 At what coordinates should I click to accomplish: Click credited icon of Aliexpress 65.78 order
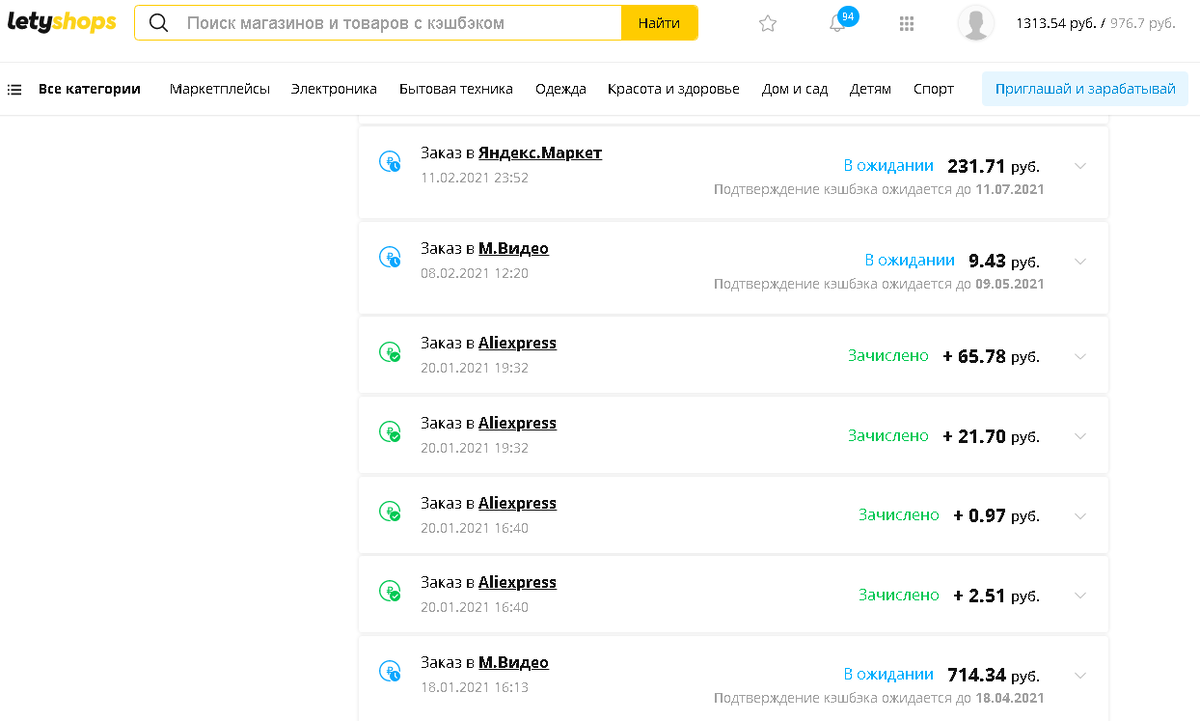point(390,352)
